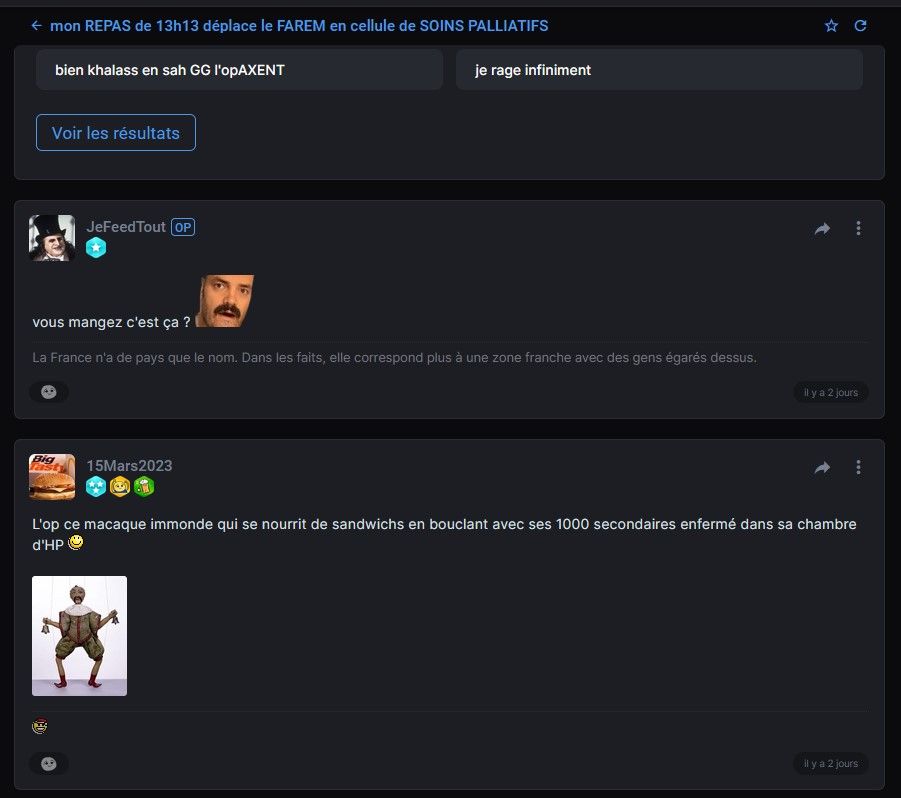Open the 15Mars2023 username profile

129,465
